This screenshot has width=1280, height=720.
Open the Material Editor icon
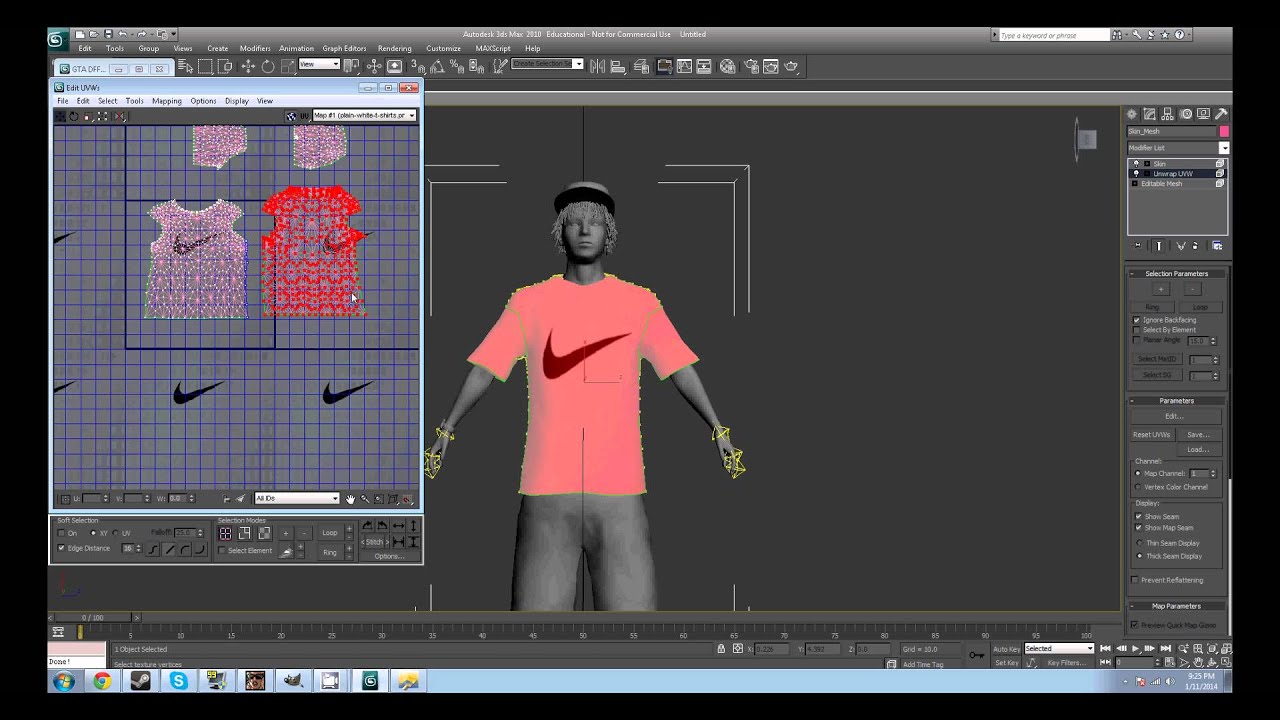[727, 66]
